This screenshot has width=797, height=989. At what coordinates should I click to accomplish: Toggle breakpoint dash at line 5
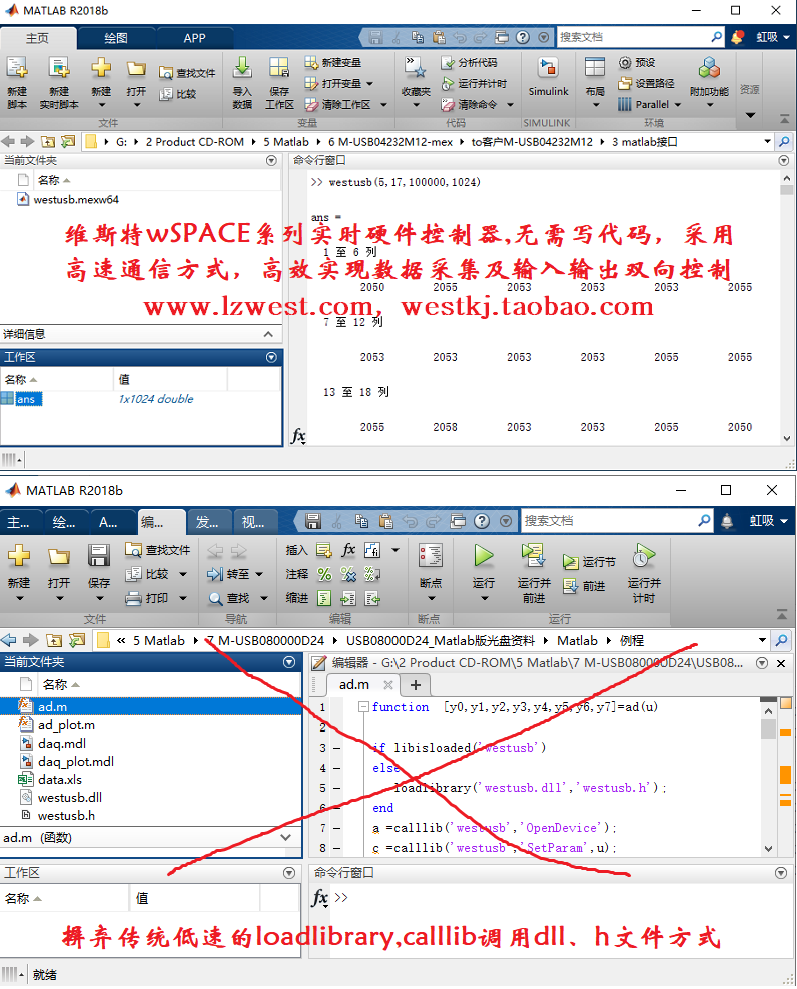pos(337,788)
